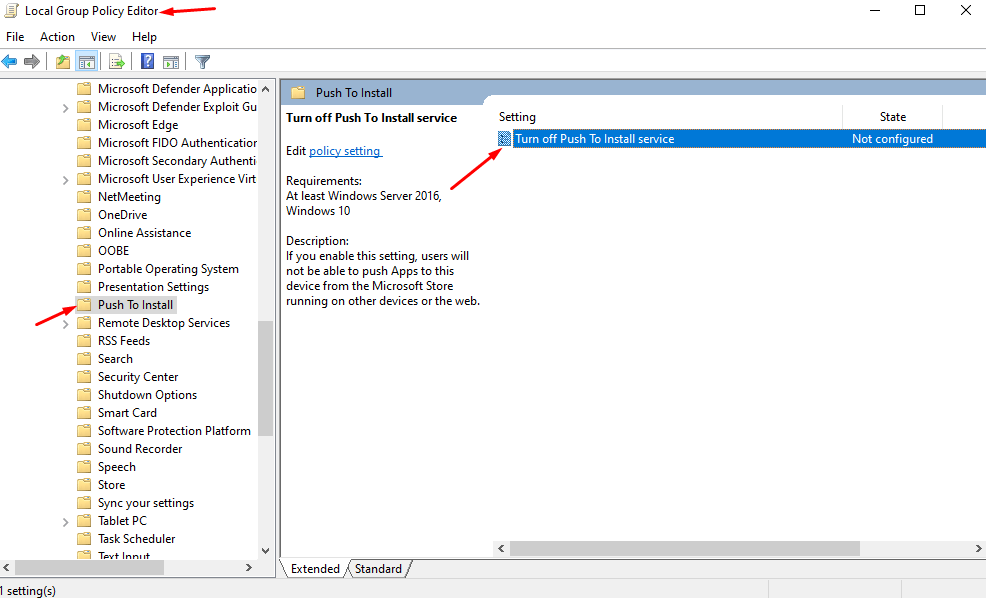The image size is (986, 598).
Task: Toggle Show/Hide Console Tree icon
Action: (86, 62)
